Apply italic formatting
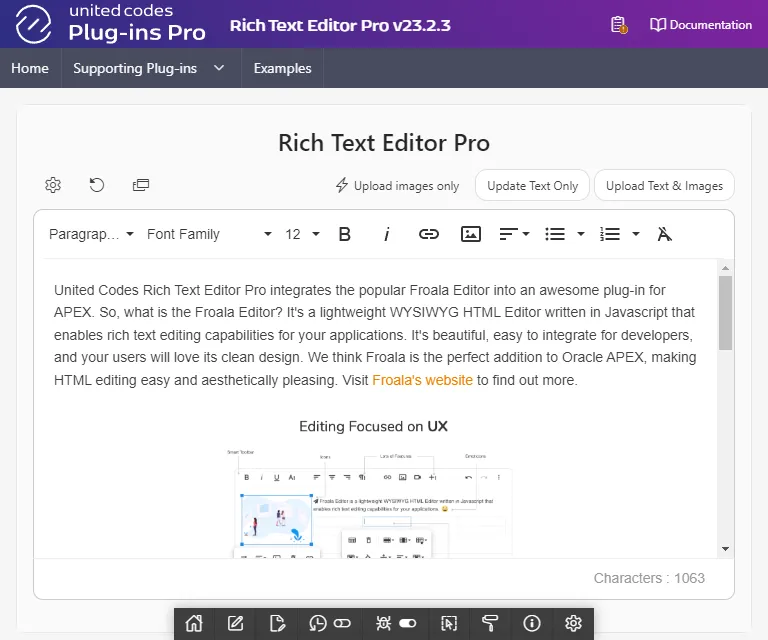 click(387, 234)
